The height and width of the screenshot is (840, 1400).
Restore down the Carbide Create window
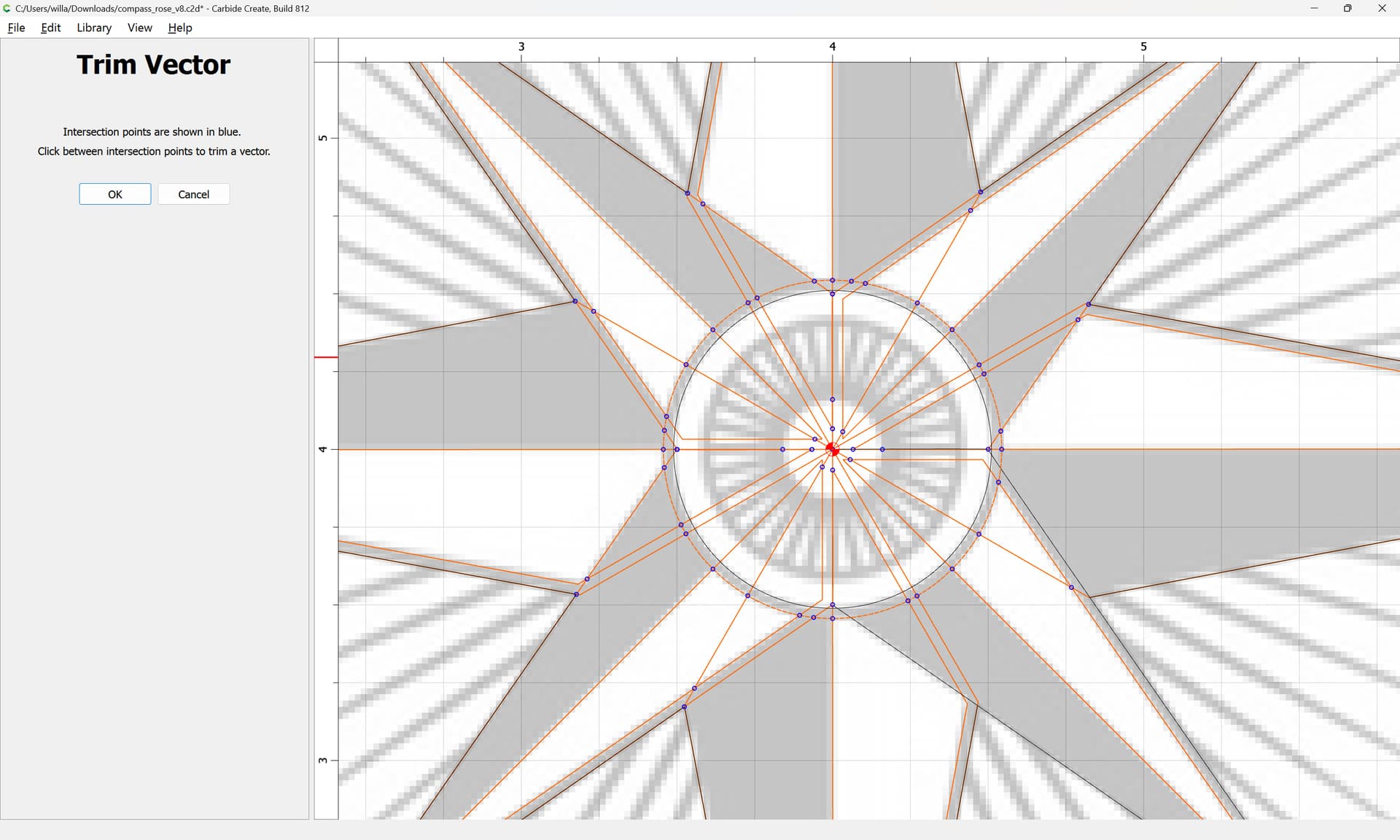click(1347, 8)
